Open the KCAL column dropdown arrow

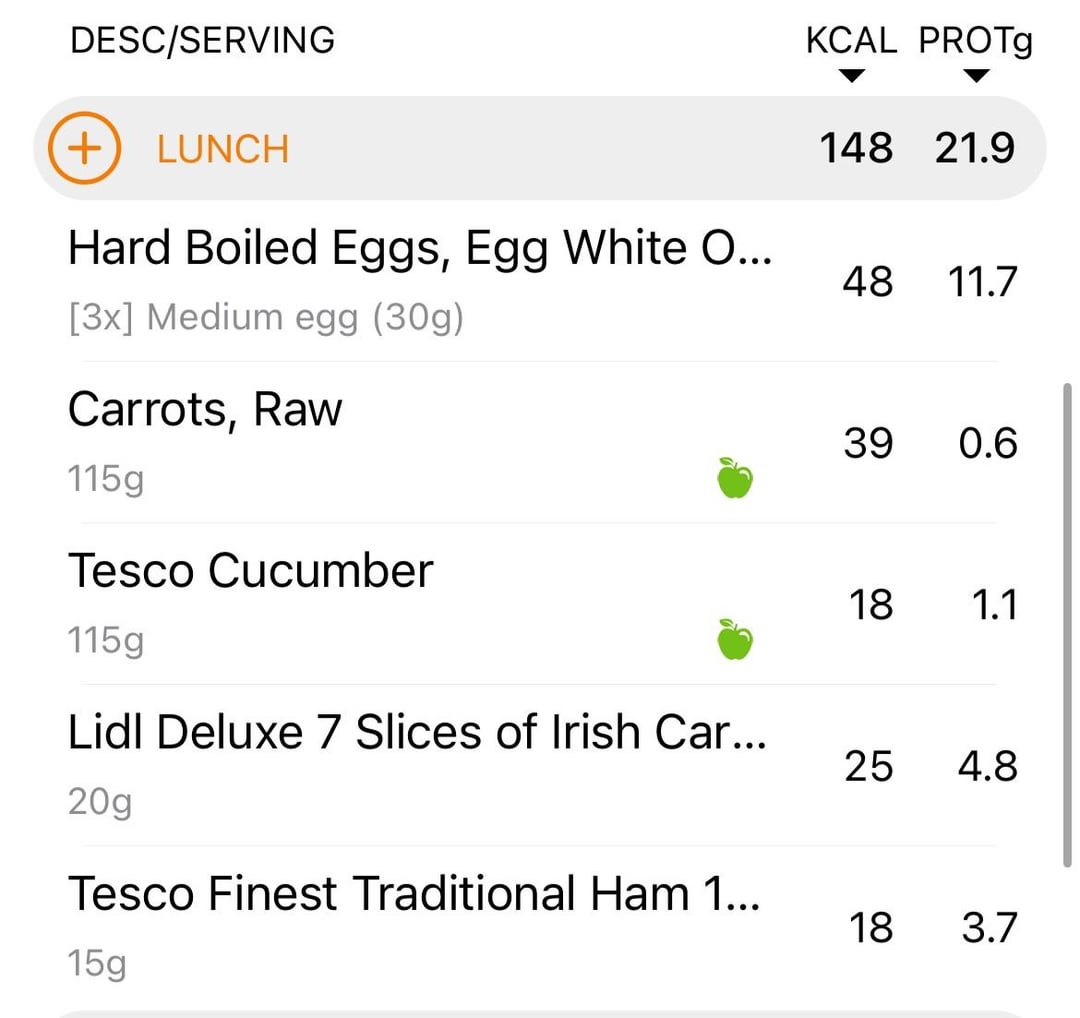pyautogui.click(x=852, y=76)
